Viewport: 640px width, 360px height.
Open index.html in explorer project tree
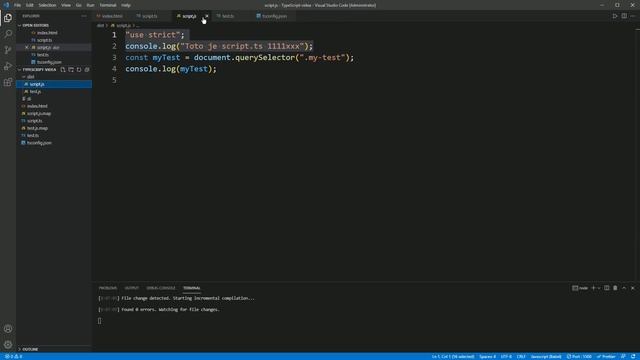coord(54,106)
